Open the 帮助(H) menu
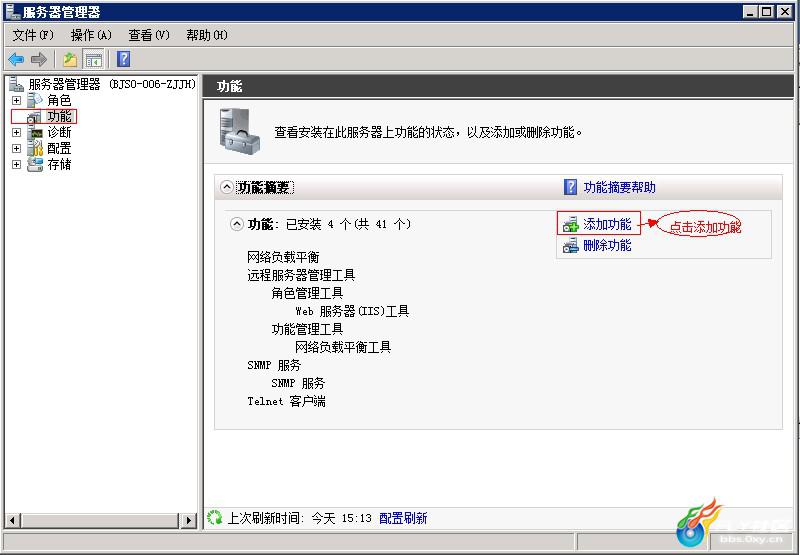This screenshot has height=555, width=800. (207, 35)
